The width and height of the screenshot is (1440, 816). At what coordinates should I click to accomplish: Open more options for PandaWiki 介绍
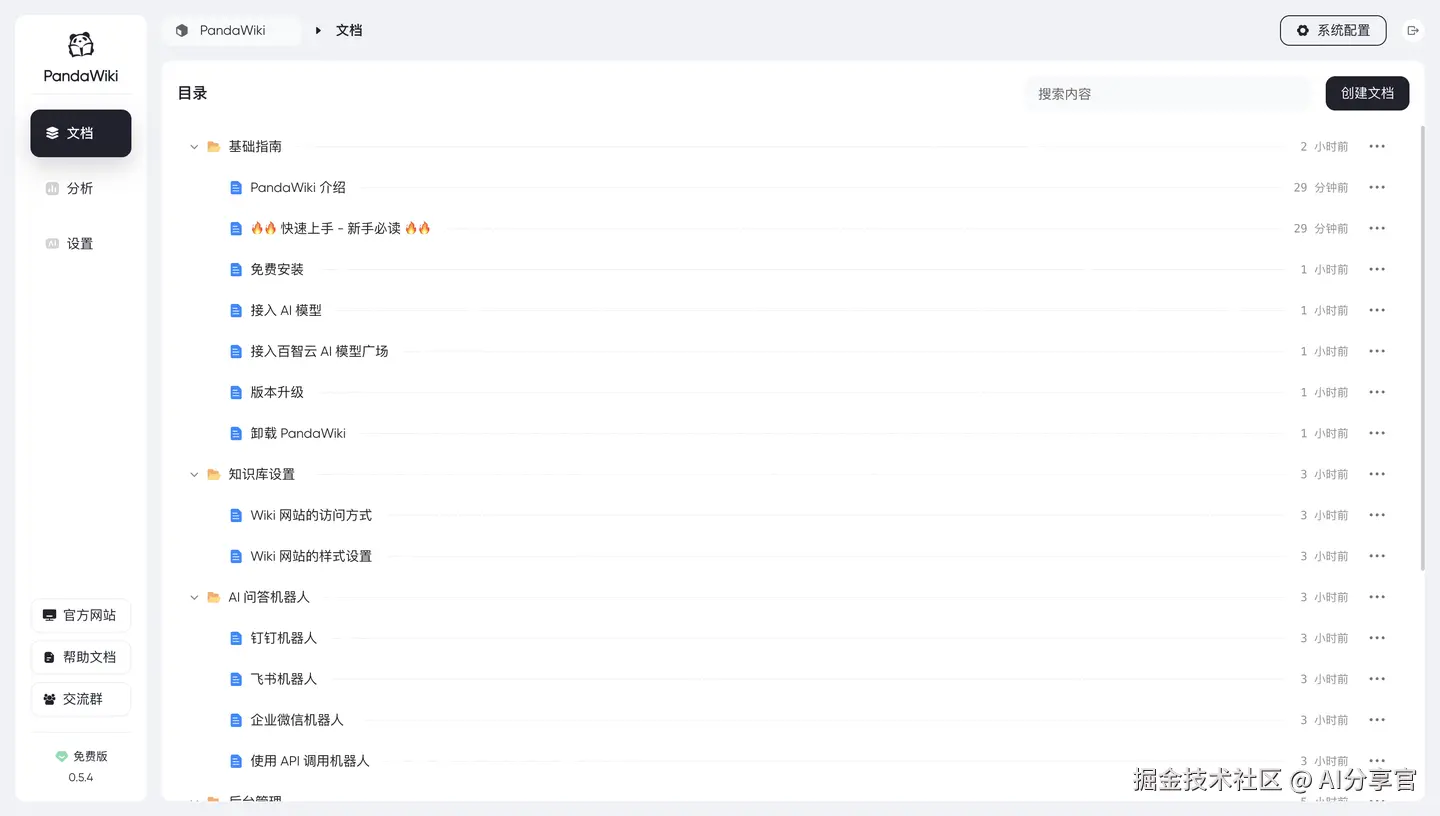tap(1377, 188)
